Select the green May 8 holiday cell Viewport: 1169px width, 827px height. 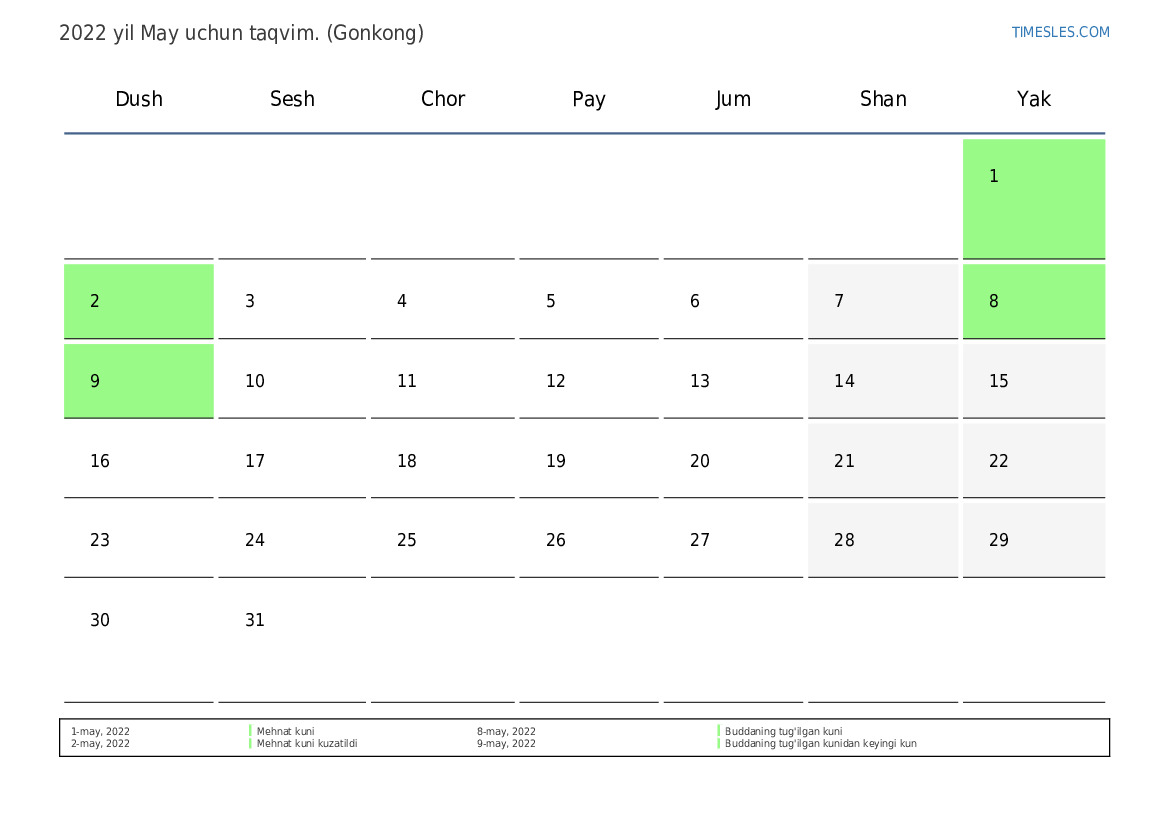click(x=1033, y=301)
